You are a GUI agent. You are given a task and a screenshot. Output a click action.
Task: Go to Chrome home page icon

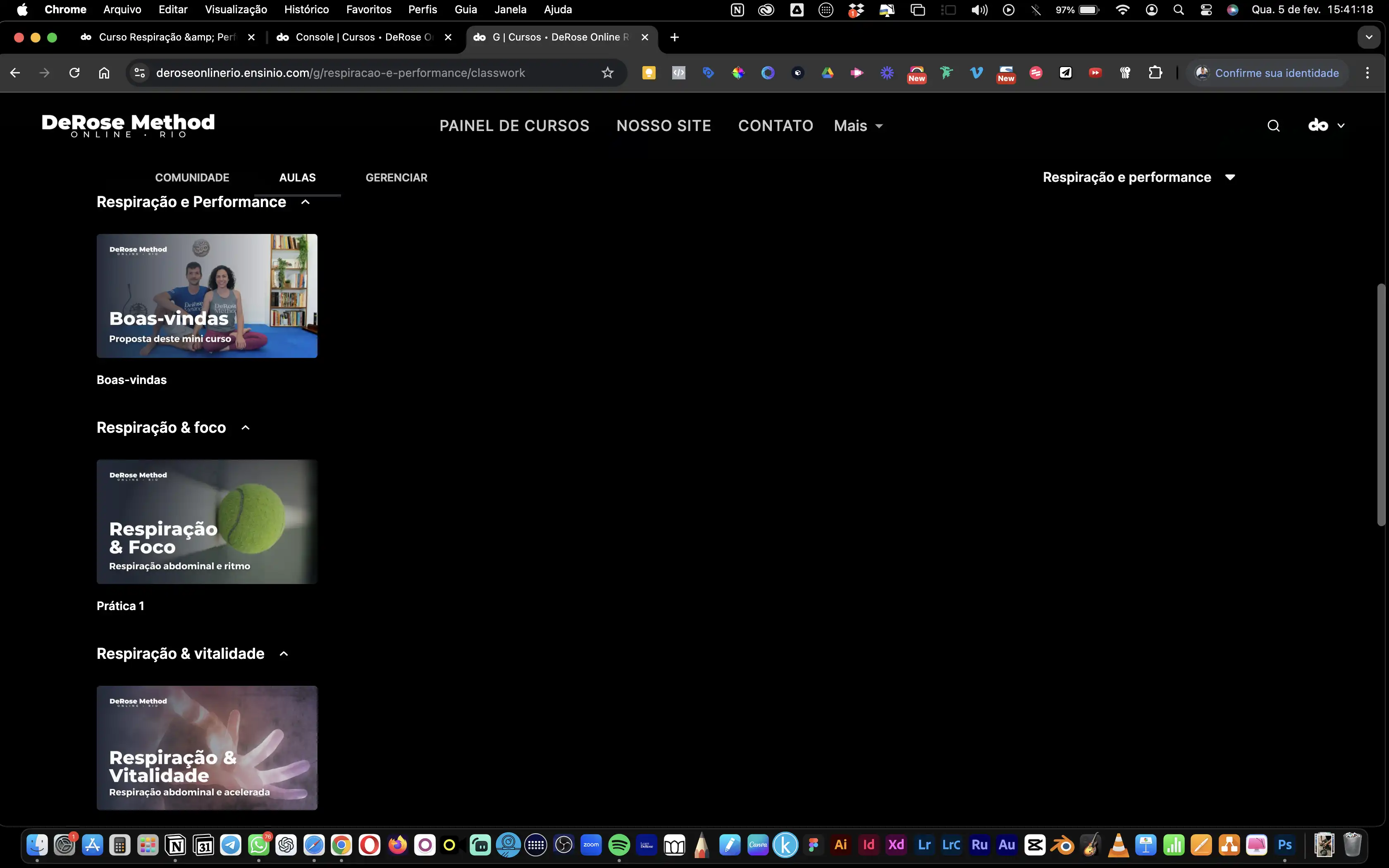[104, 73]
